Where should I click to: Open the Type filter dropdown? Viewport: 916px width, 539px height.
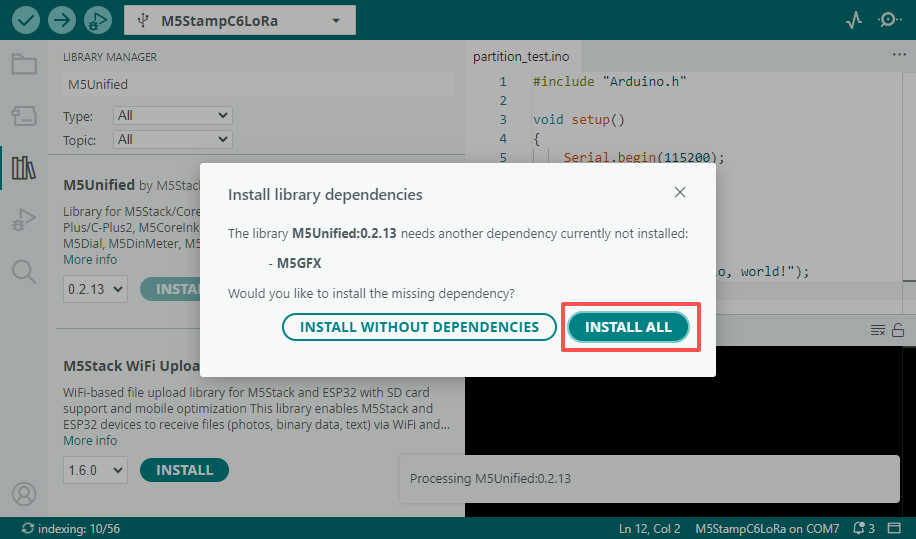172,116
